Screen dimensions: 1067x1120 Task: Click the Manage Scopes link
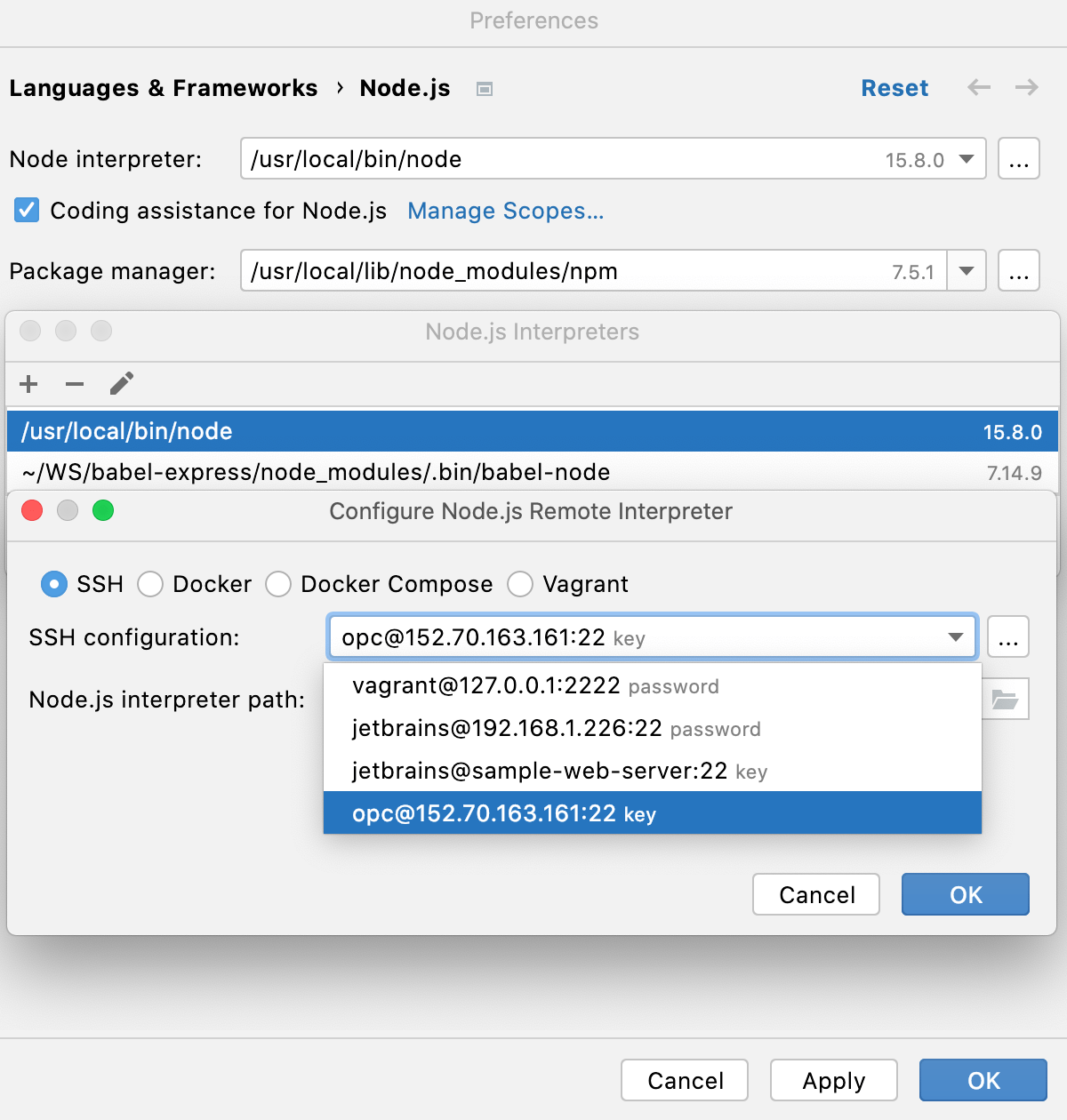[505, 212]
